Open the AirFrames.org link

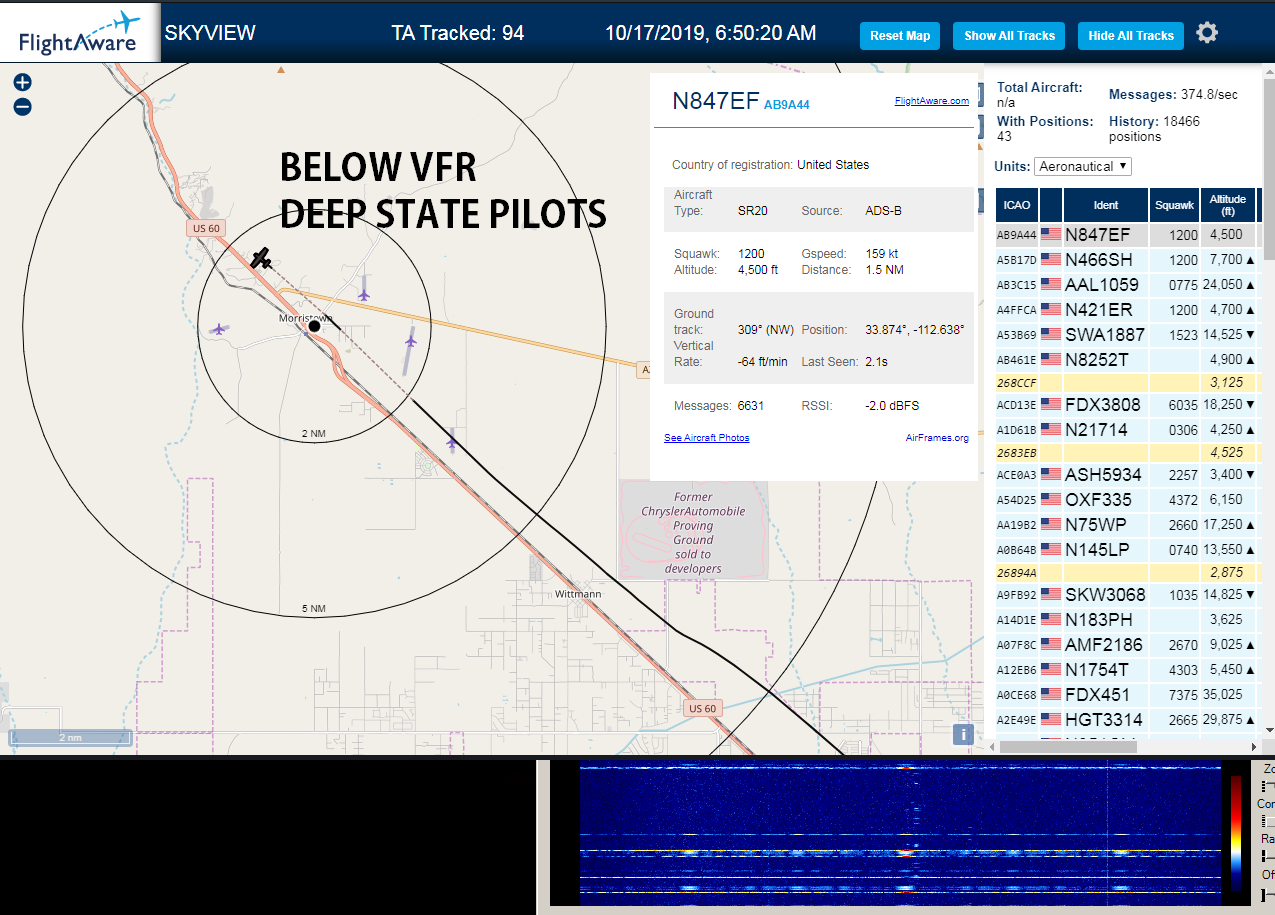pos(937,438)
